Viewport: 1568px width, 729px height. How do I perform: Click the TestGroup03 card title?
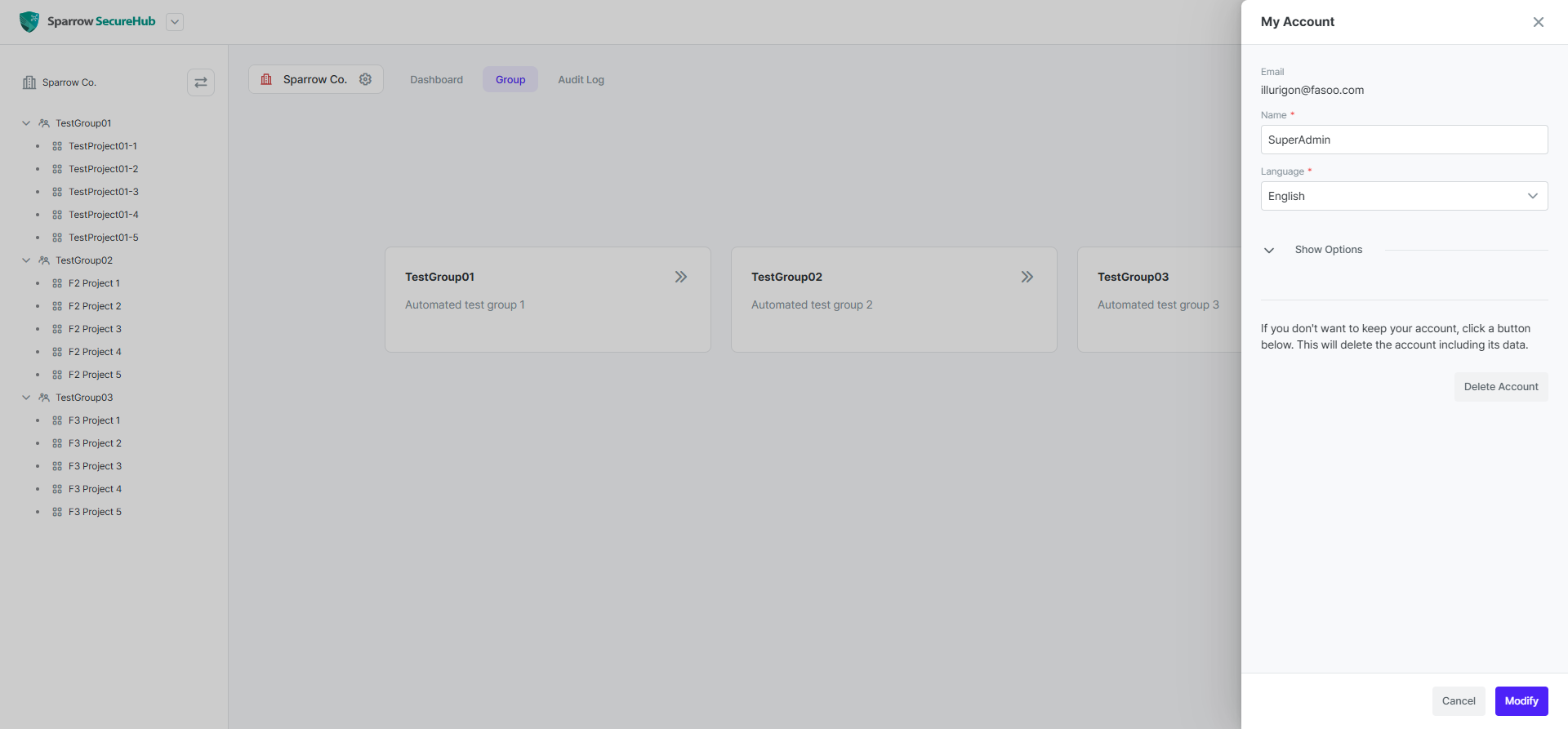(1133, 277)
